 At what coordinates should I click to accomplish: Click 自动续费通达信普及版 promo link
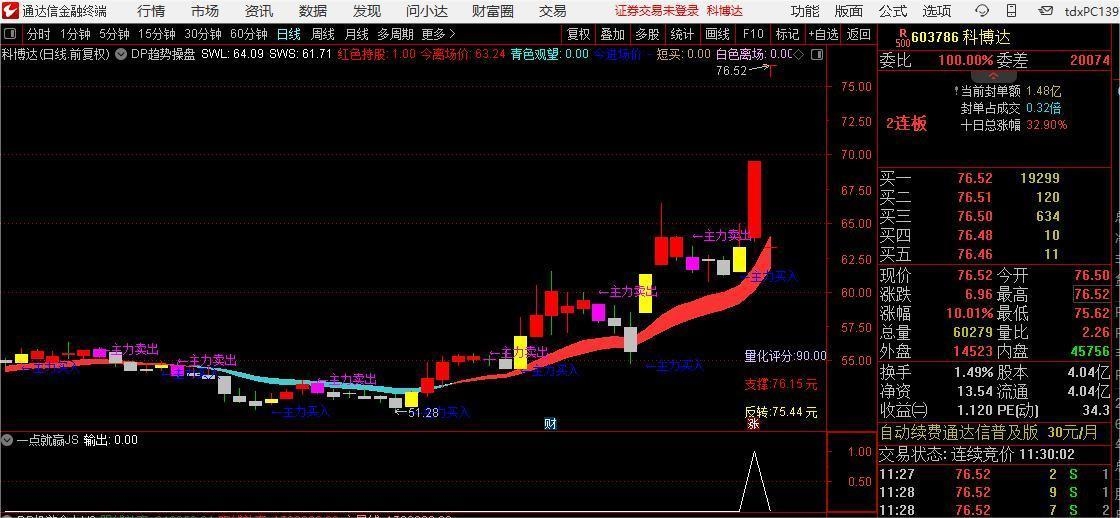click(959, 432)
